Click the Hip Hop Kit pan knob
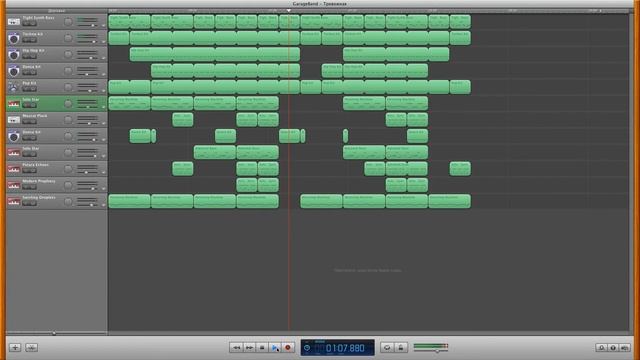The height and width of the screenshot is (360, 640). [68, 55]
